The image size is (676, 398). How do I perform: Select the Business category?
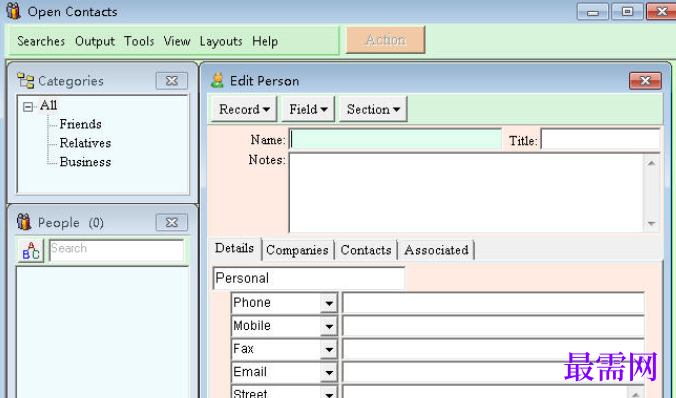pyautogui.click(x=85, y=162)
